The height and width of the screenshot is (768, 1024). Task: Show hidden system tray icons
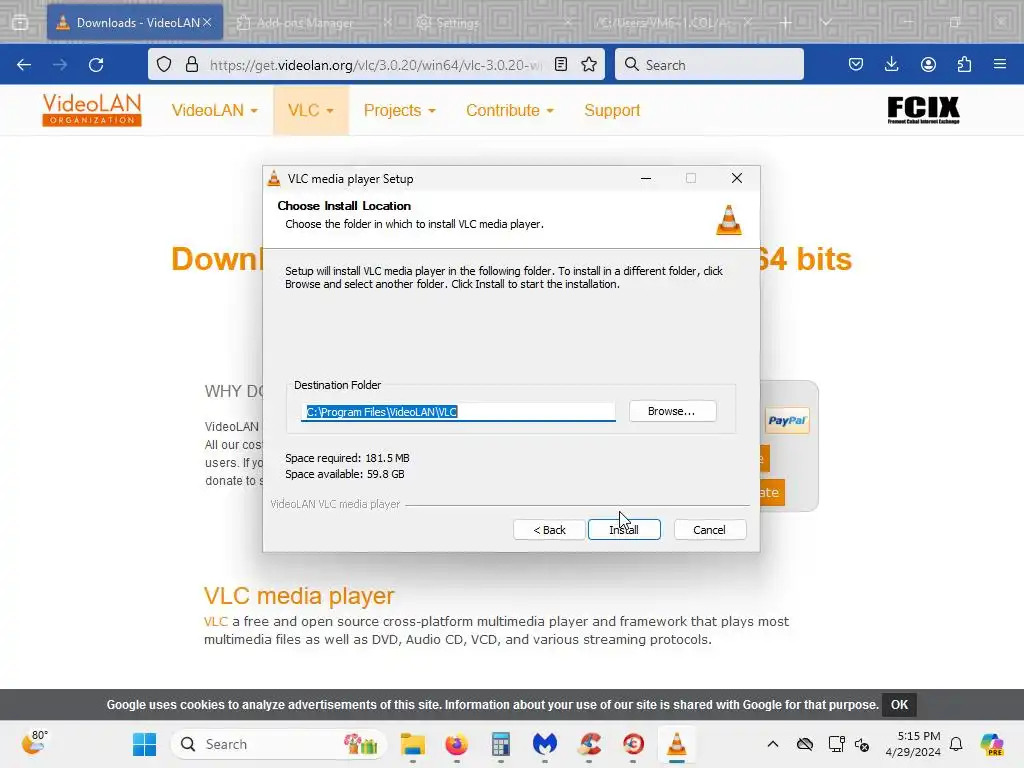(773, 744)
